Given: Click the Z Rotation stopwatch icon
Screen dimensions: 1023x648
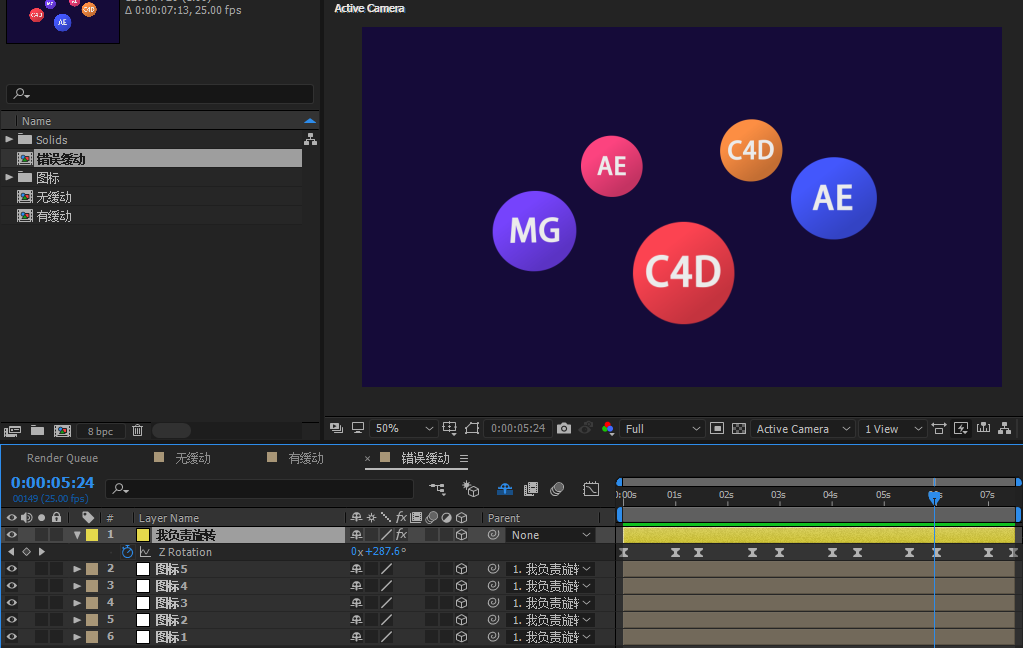Looking at the screenshot, I should 127,552.
